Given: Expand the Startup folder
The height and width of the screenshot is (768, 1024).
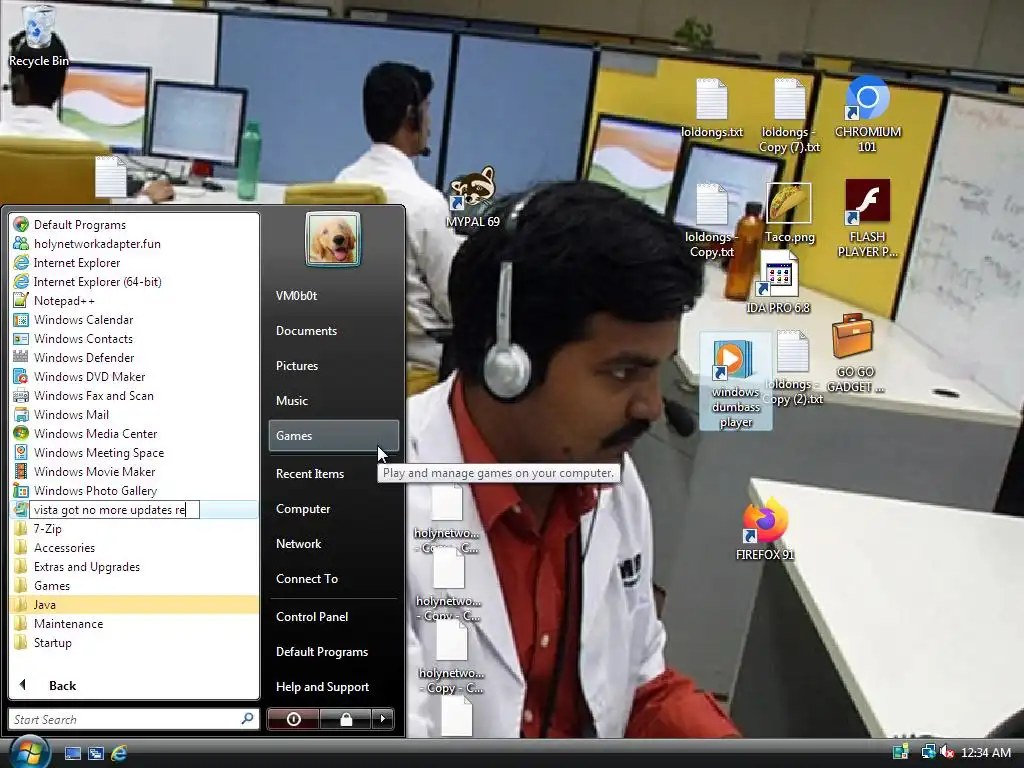Looking at the screenshot, I should [134, 642].
